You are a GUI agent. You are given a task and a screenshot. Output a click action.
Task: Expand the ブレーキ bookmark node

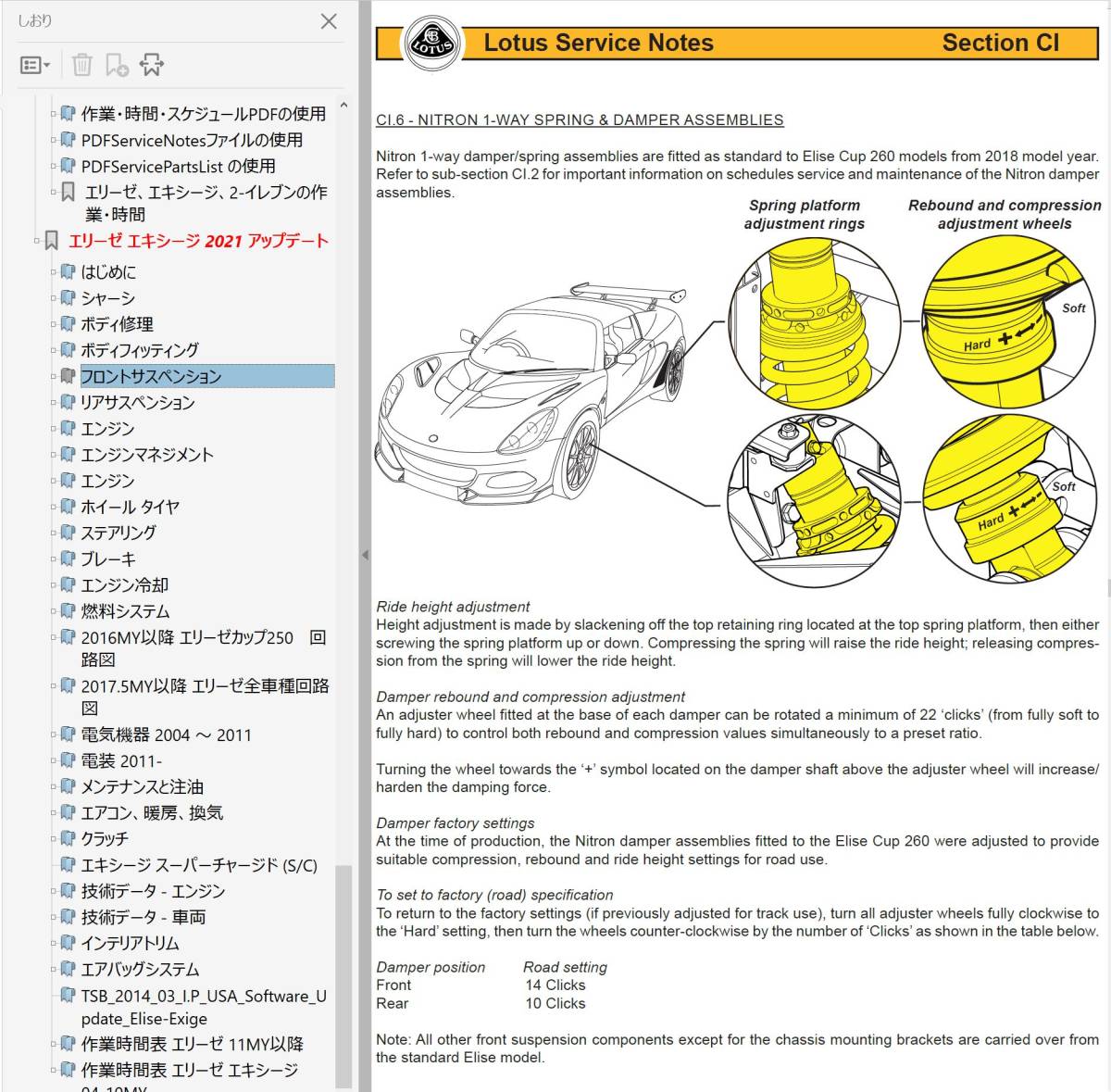[54, 559]
